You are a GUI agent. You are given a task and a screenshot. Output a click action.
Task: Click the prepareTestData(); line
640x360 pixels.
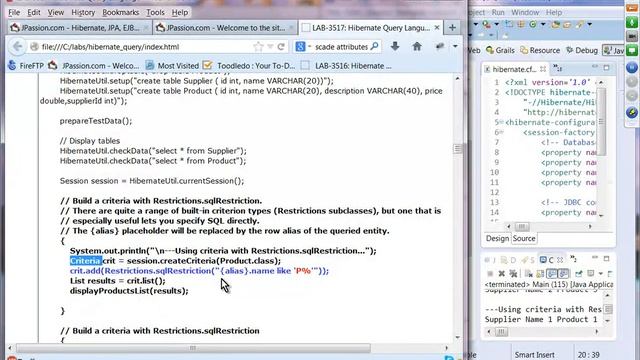96,121
